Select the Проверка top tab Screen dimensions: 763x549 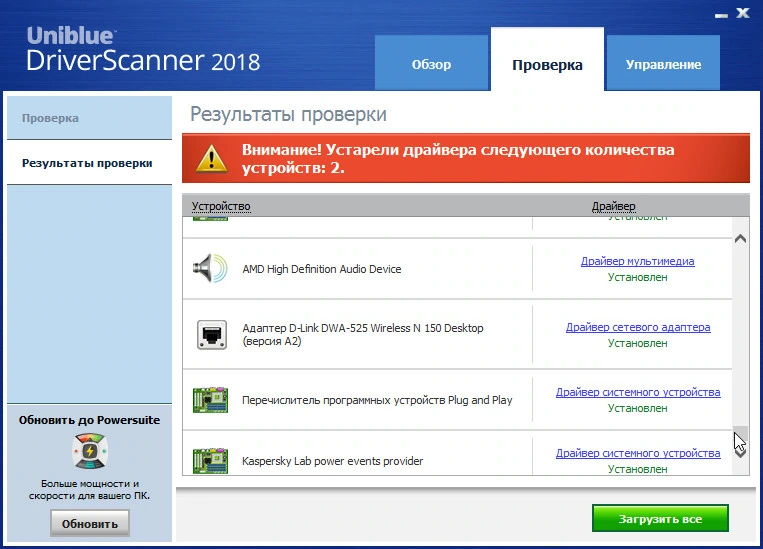coord(547,60)
